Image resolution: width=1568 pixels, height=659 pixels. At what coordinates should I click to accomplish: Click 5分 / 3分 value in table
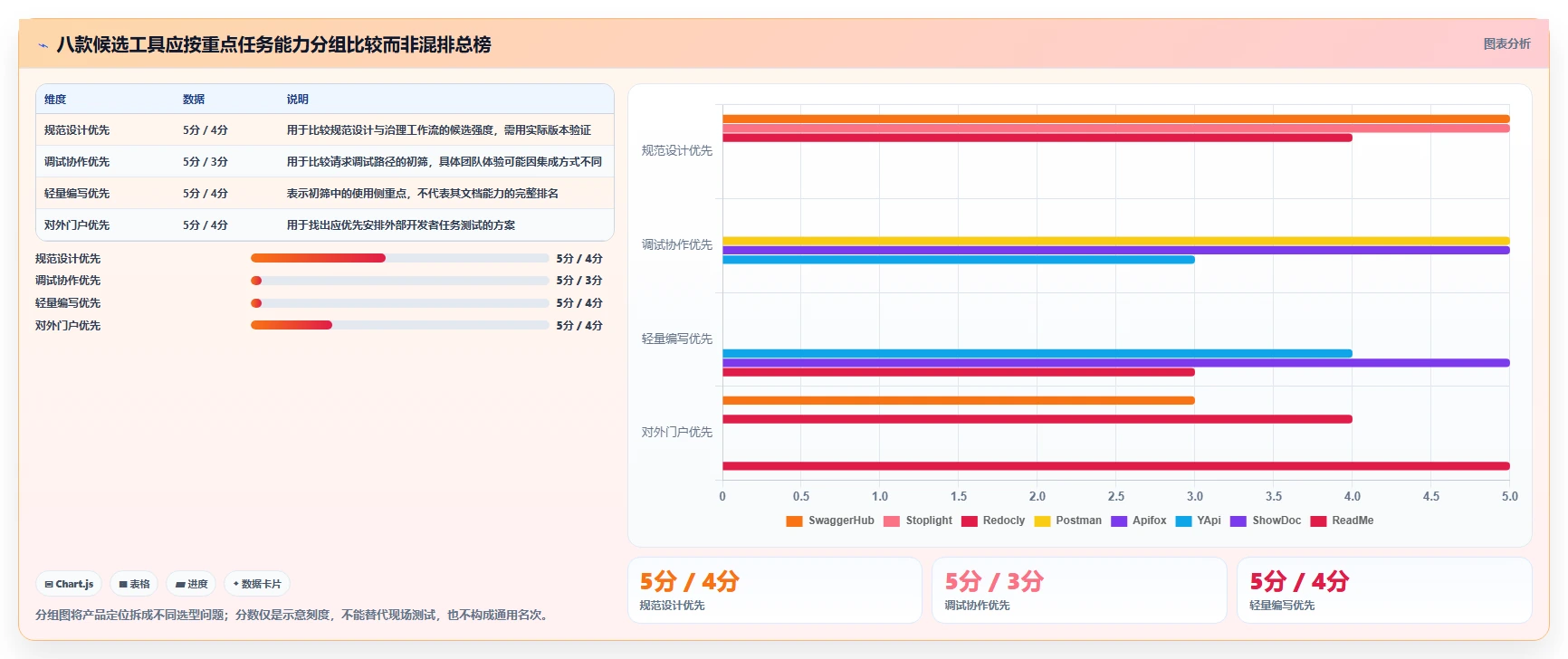[206, 162]
